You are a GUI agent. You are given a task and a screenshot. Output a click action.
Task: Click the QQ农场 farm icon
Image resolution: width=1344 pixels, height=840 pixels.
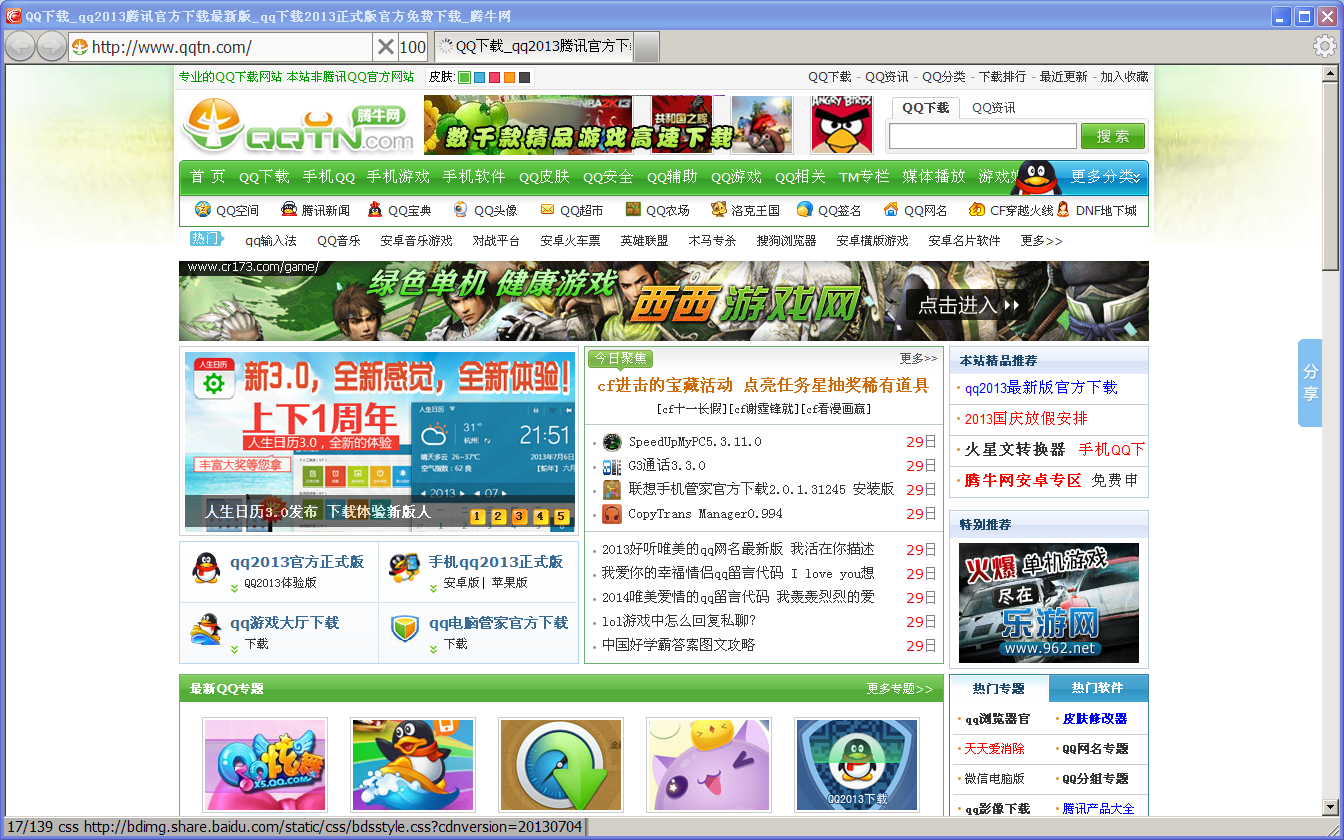(633, 209)
